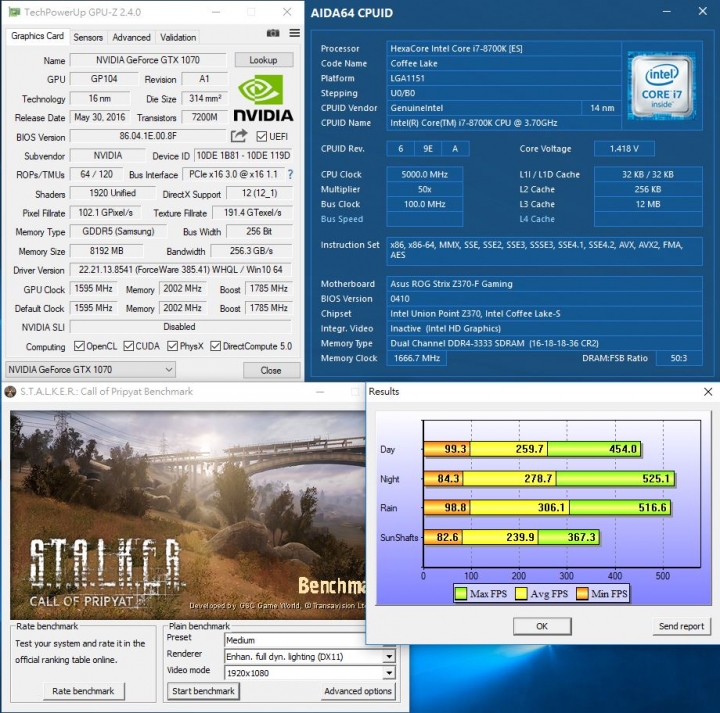
Task: Close the Results dialog with X
Action: tap(708, 392)
